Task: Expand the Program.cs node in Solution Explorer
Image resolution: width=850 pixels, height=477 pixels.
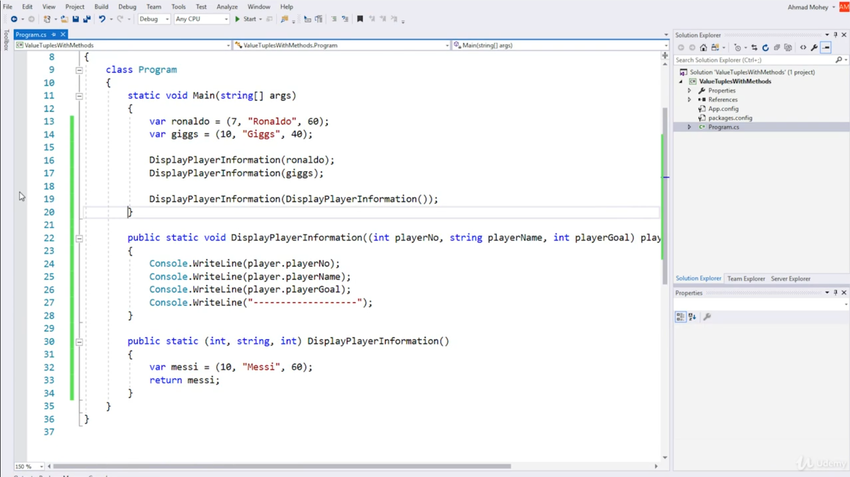Action: pyautogui.click(x=690, y=127)
